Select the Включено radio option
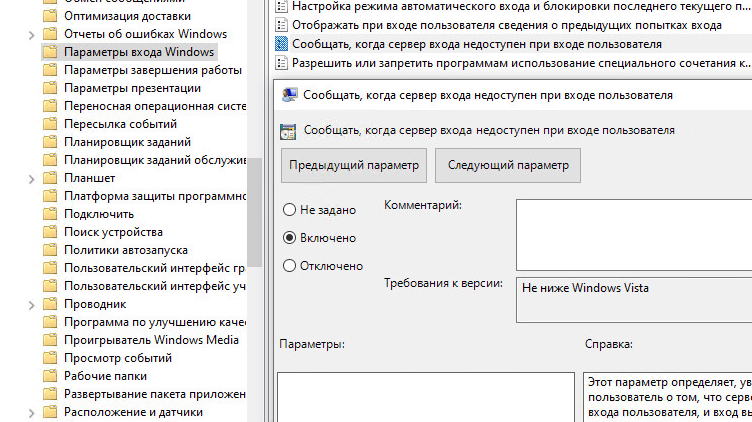The image size is (752, 422). click(290, 238)
